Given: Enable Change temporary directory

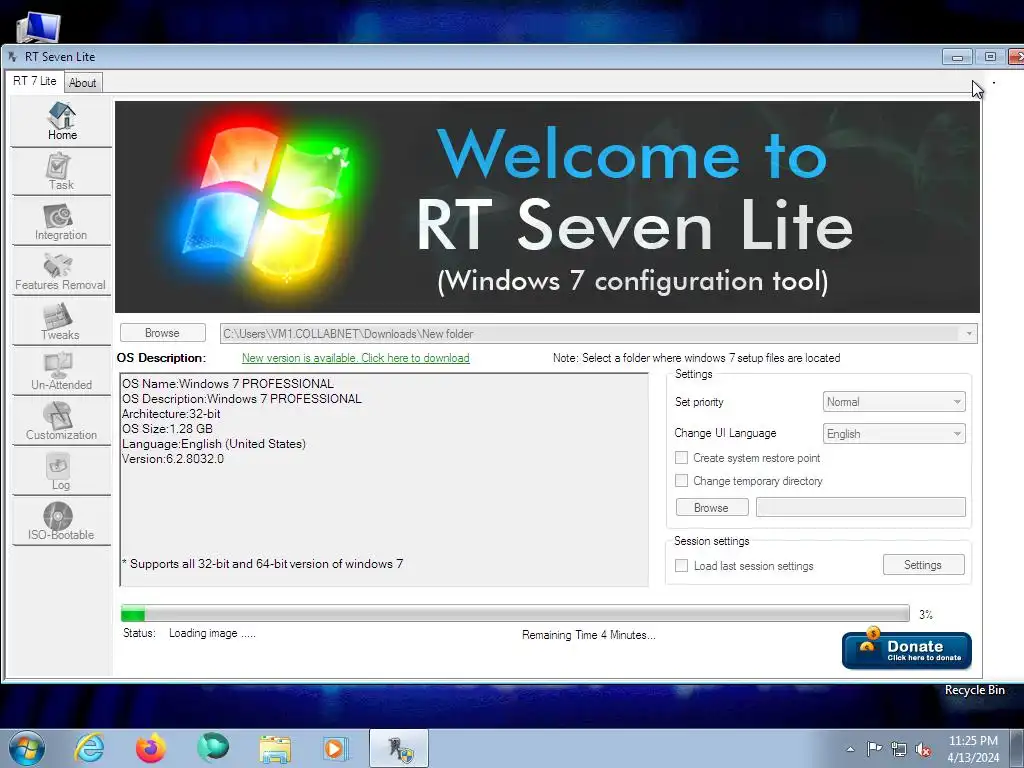Looking at the screenshot, I should [681, 481].
